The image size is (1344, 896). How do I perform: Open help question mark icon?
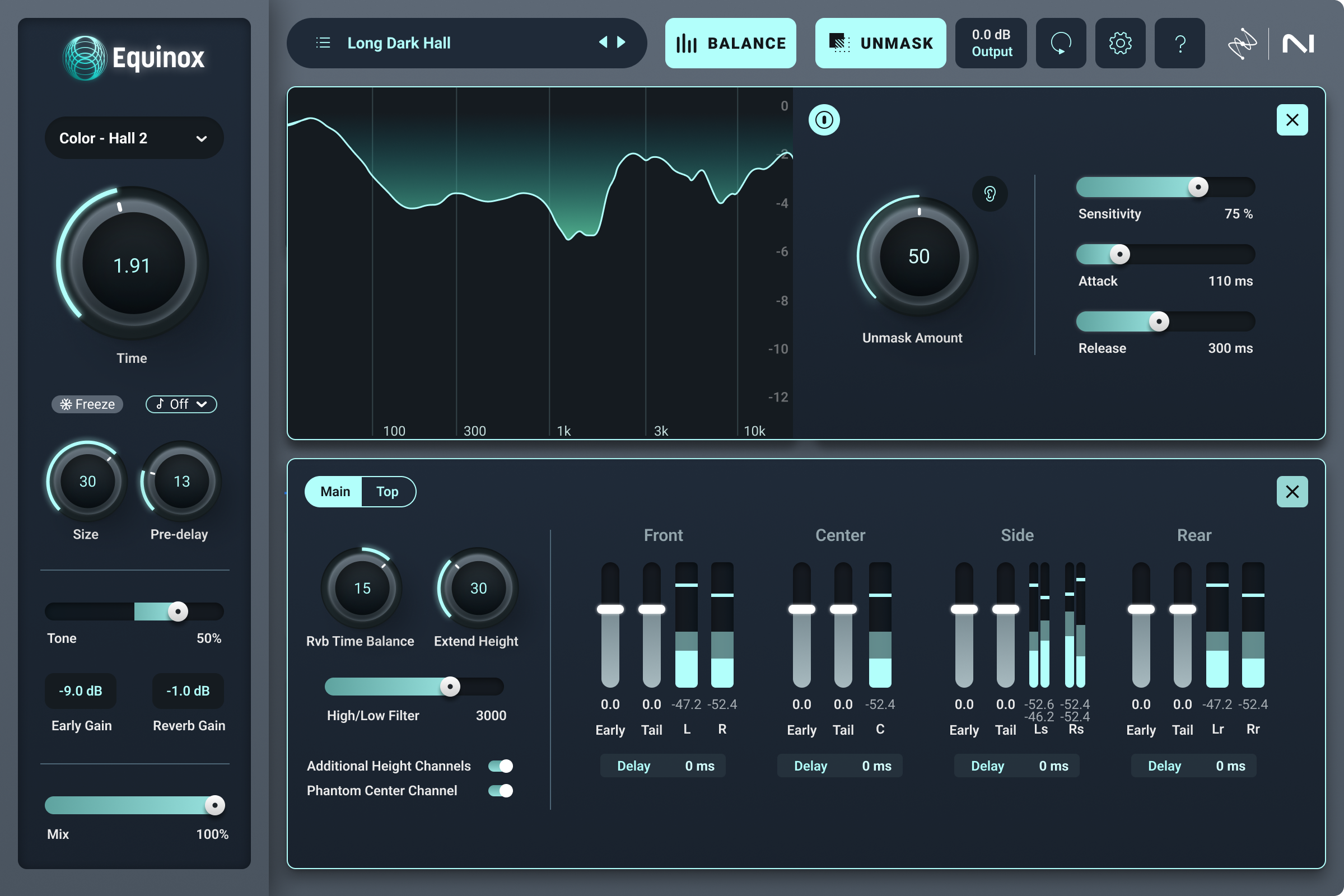(x=1179, y=43)
